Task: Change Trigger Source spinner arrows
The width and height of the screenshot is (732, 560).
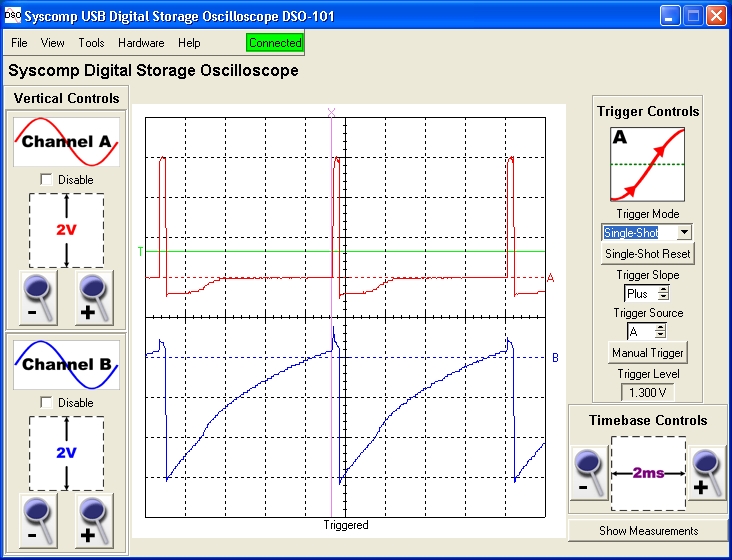Action: pos(660,331)
